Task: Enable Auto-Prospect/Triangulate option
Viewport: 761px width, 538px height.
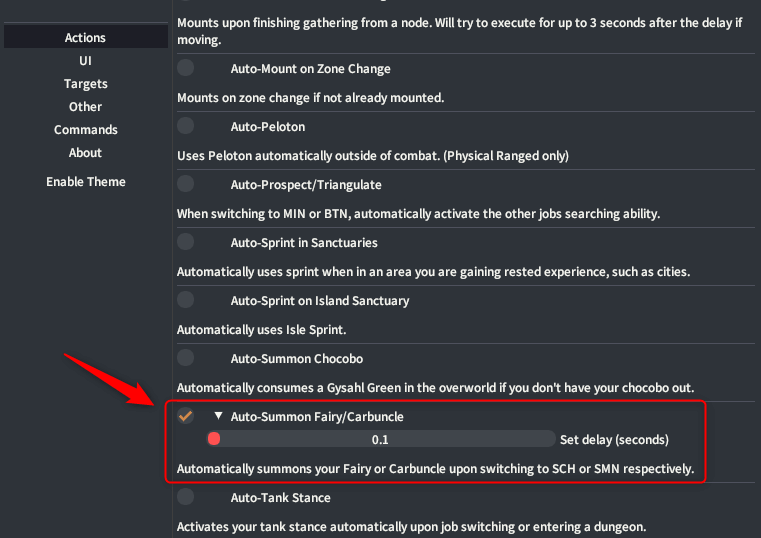Action: pos(186,184)
